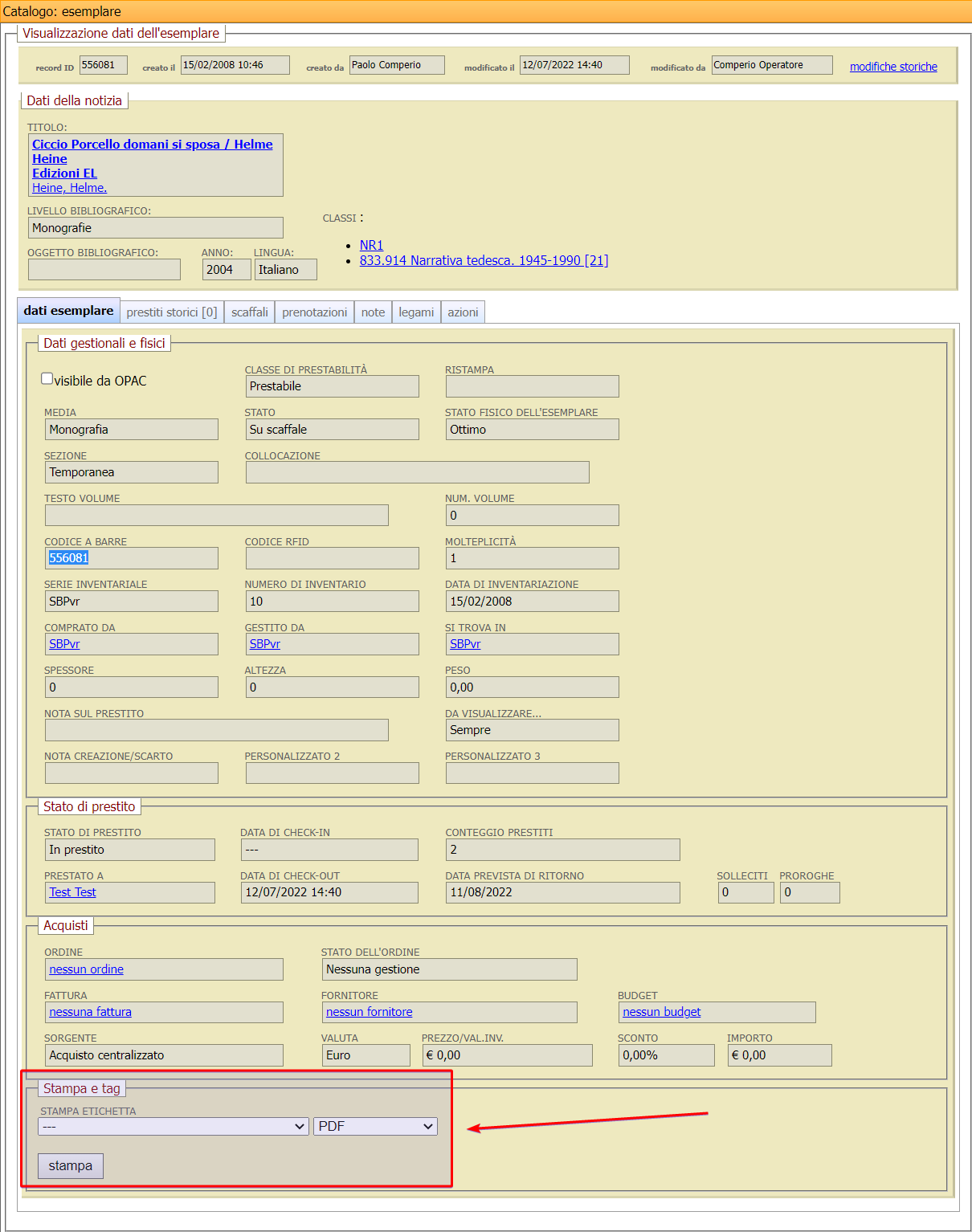This screenshot has width=972, height=1232.
Task: Open the azioni tab
Action: [x=463, y=312]
